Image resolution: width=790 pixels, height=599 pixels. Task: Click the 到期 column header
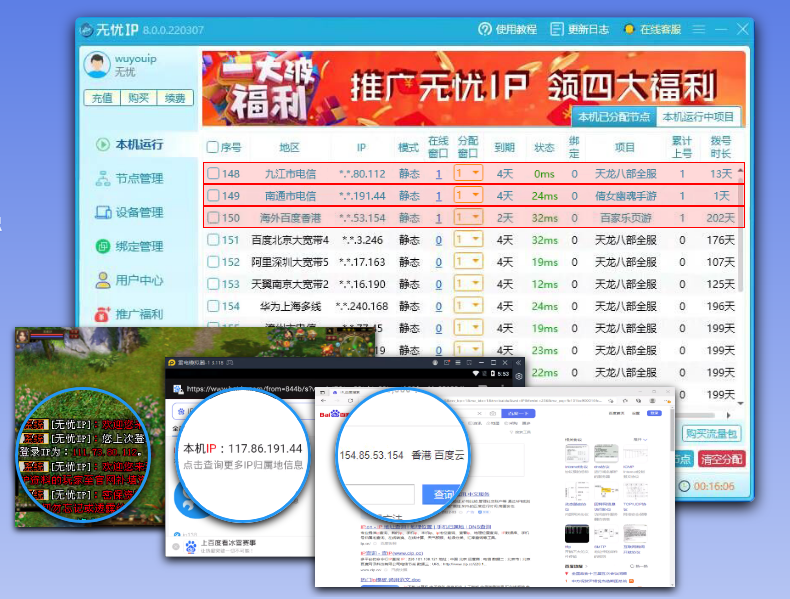tap(504, 148)
